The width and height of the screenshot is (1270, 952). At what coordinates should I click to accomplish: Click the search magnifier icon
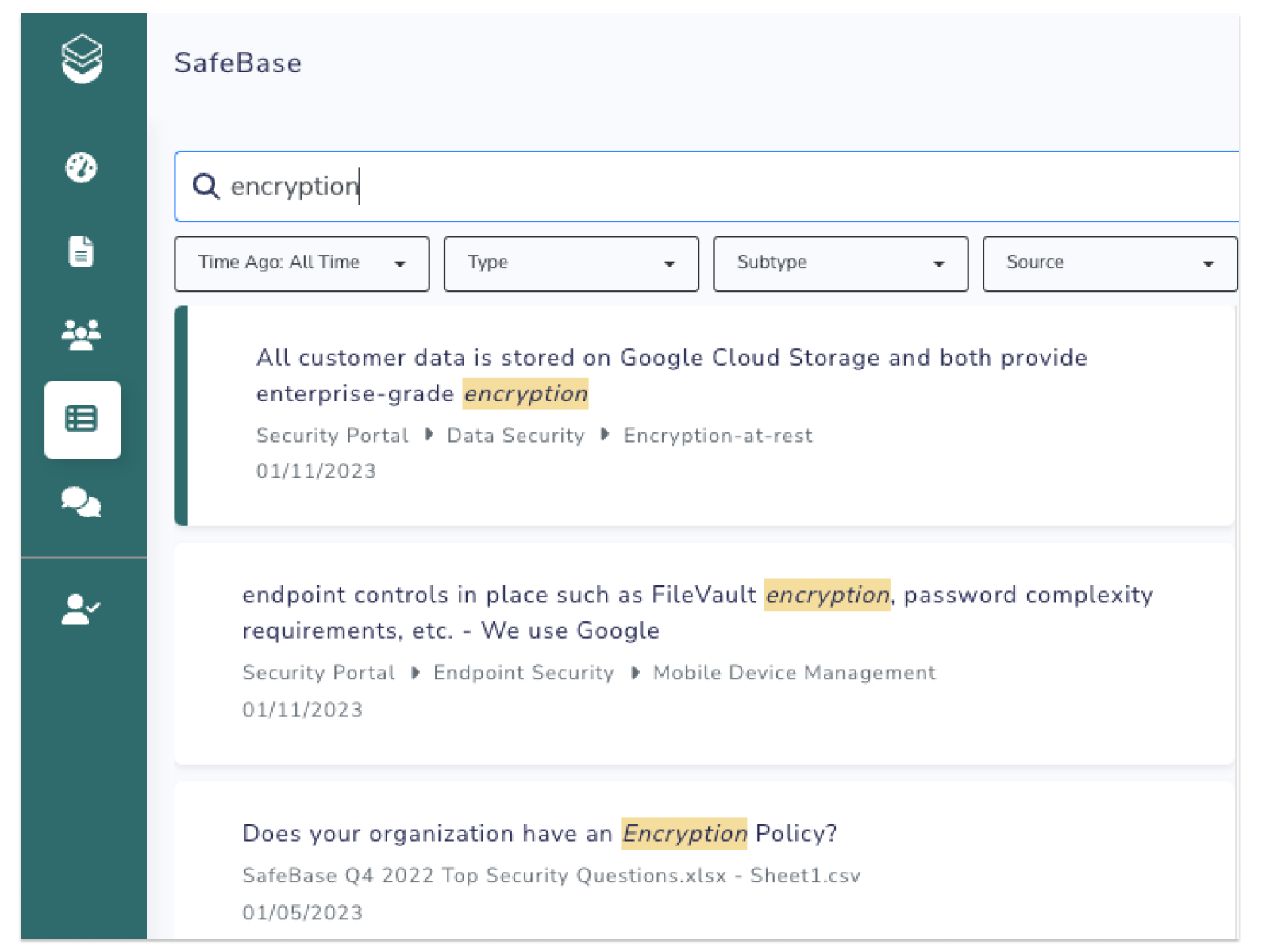tap(206, 186)
